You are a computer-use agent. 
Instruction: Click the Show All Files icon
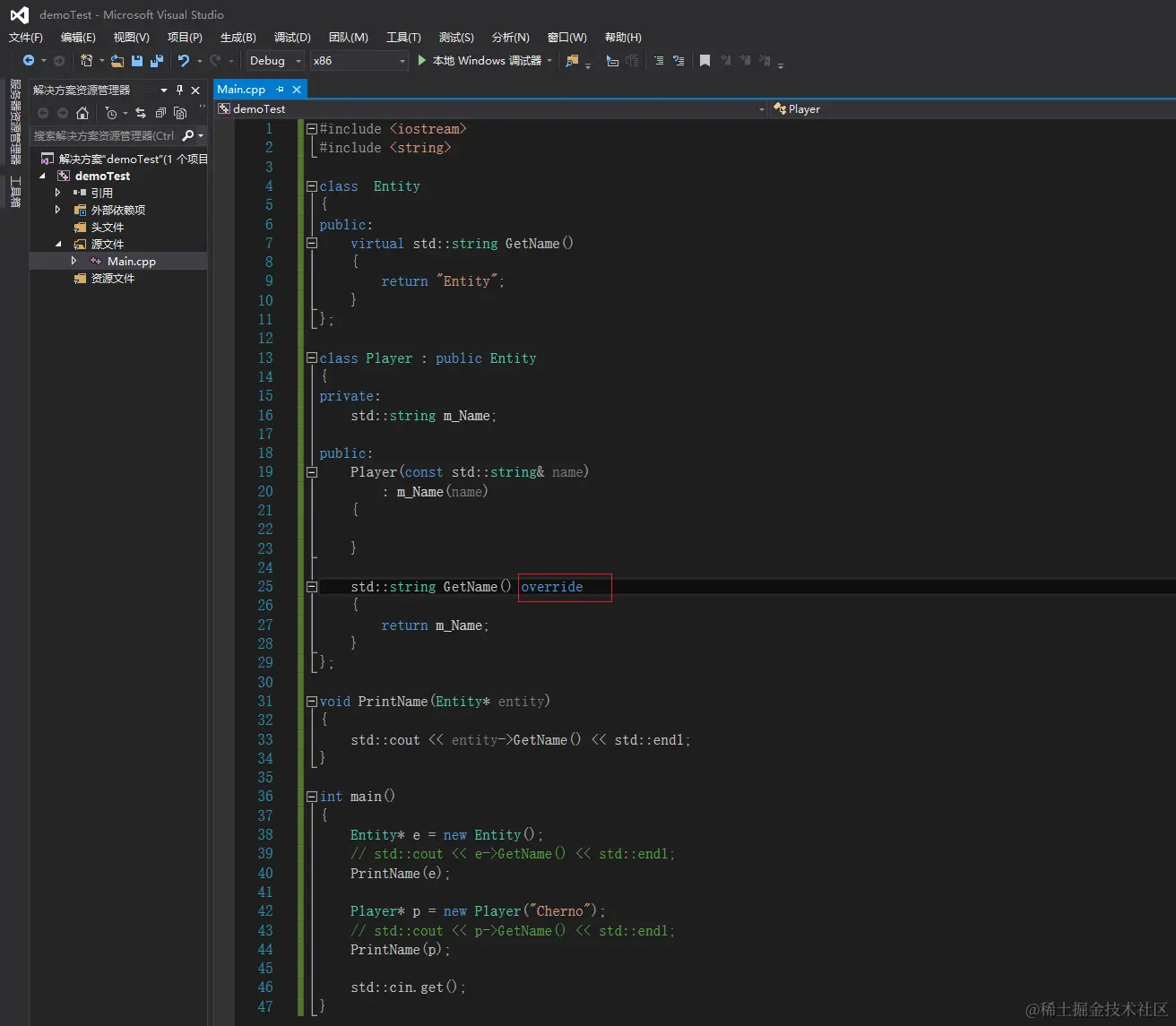tap(180, 113)
